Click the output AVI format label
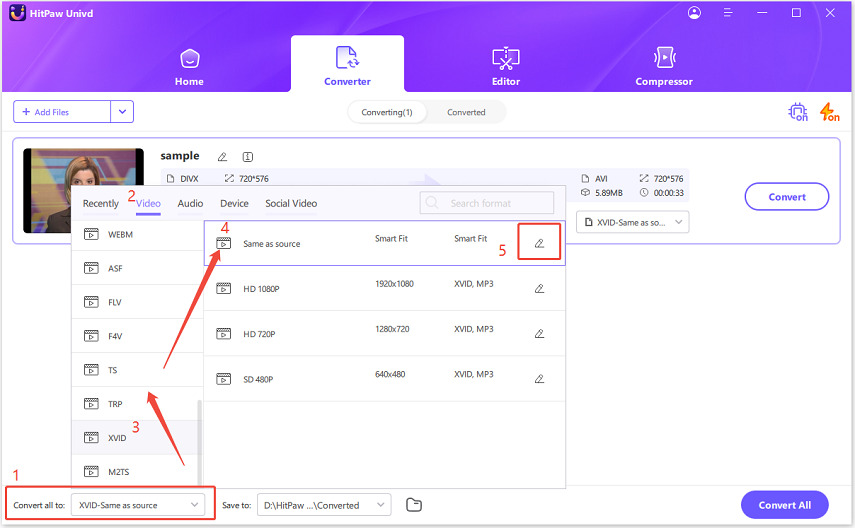The height and width of the screenshot is (528, 855). 601,179
